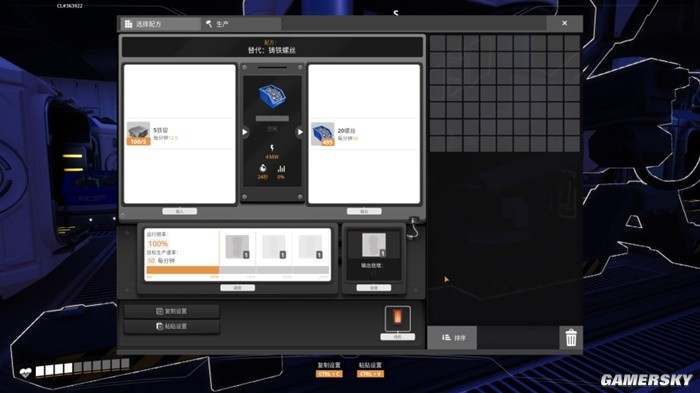Click the screws output item icon
Screen dimensions: 700x393
323,134
